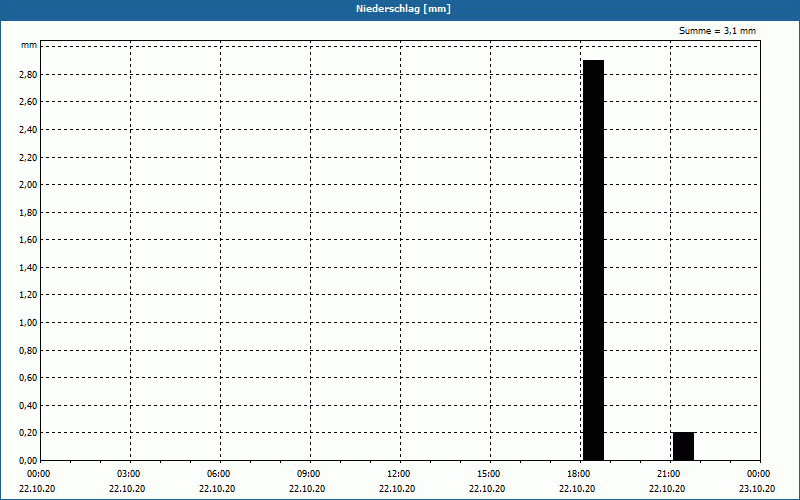Click the 06:00 time axis label
The image size is (800, 500).
(x=219, y=474)
